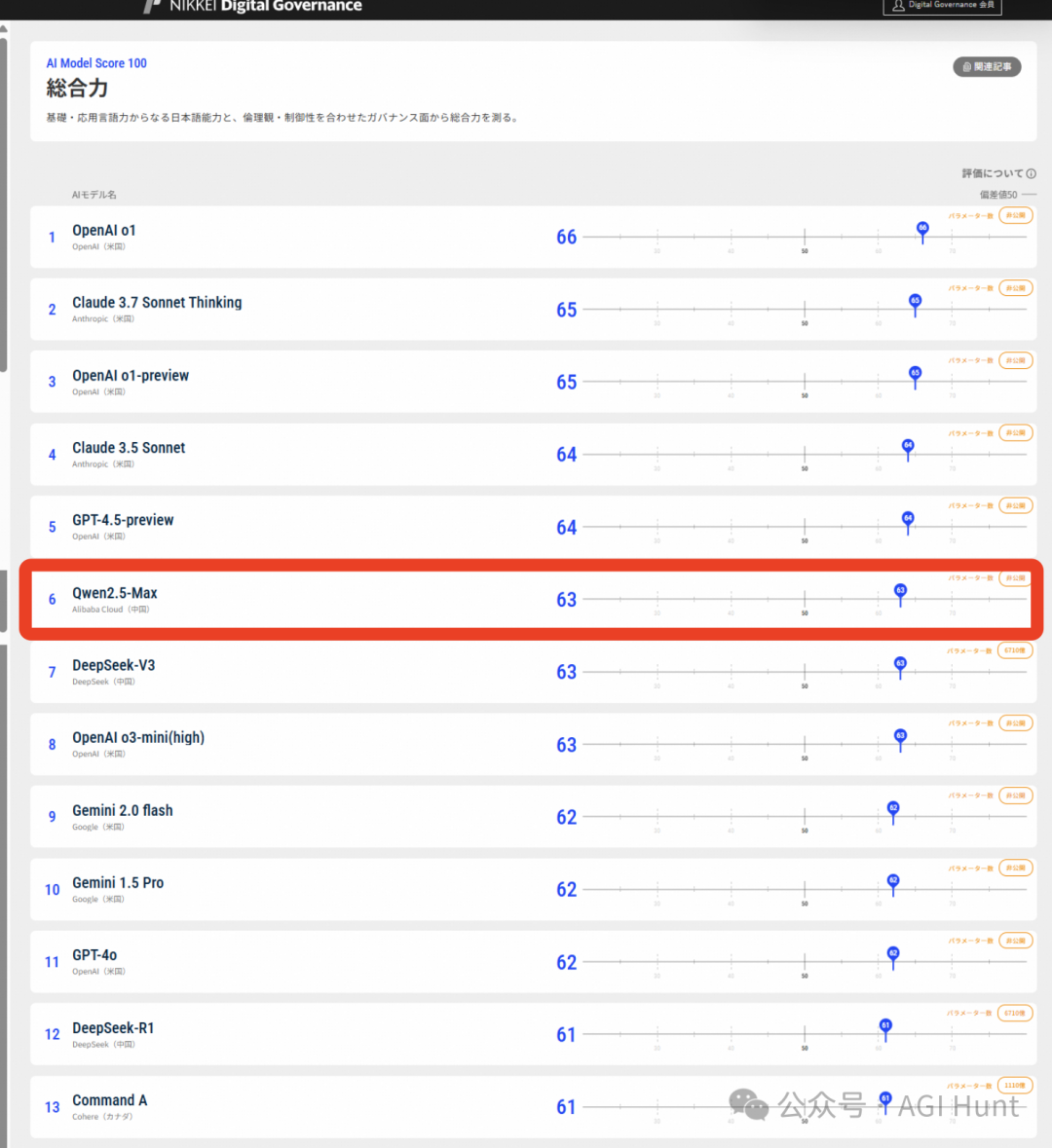
Task: Click the AI Model Score 100 link
Action: (x=96, y=63)
